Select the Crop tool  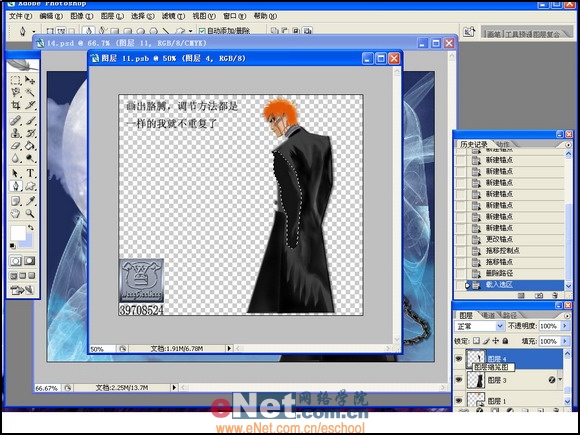pos(16,105)
